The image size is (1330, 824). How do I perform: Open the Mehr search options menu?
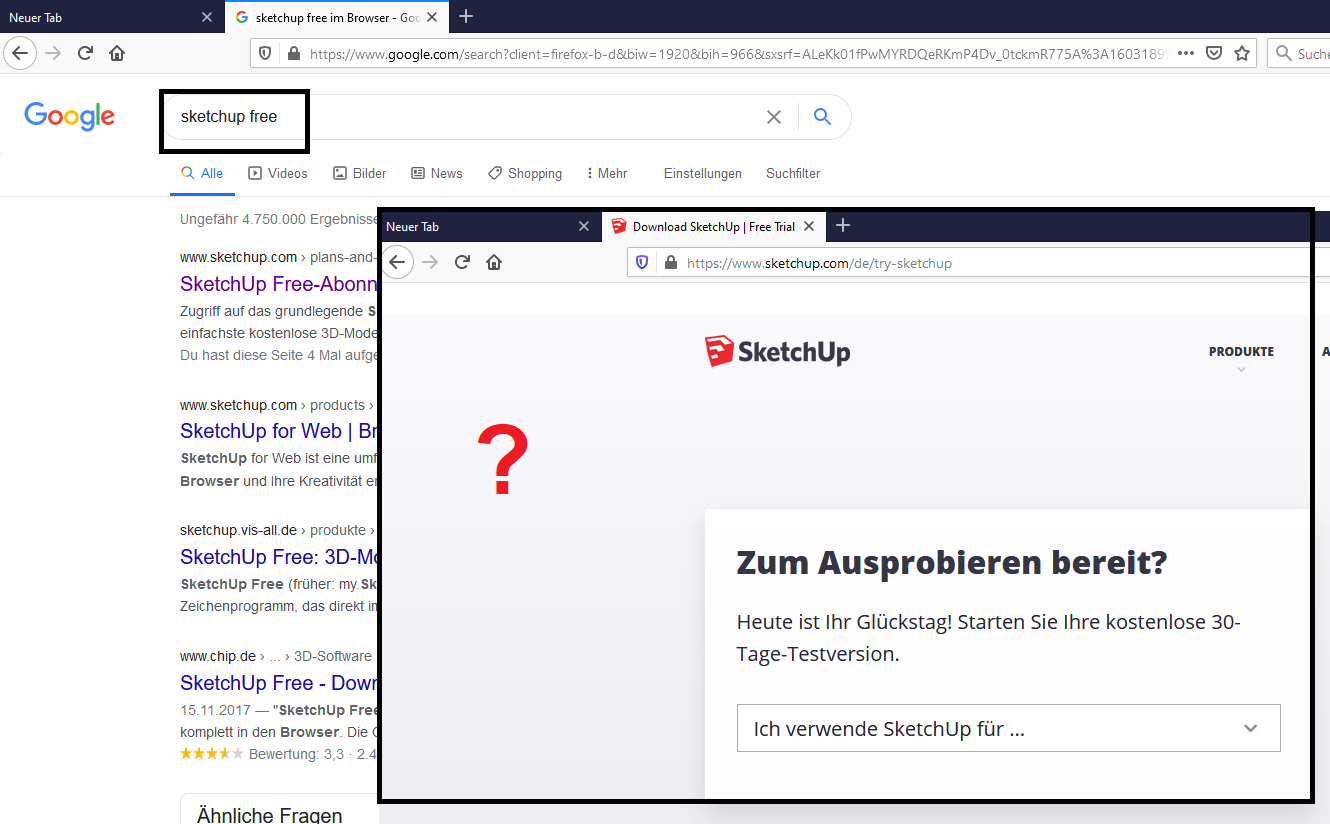pyautogui.click(x=607, y=173)
